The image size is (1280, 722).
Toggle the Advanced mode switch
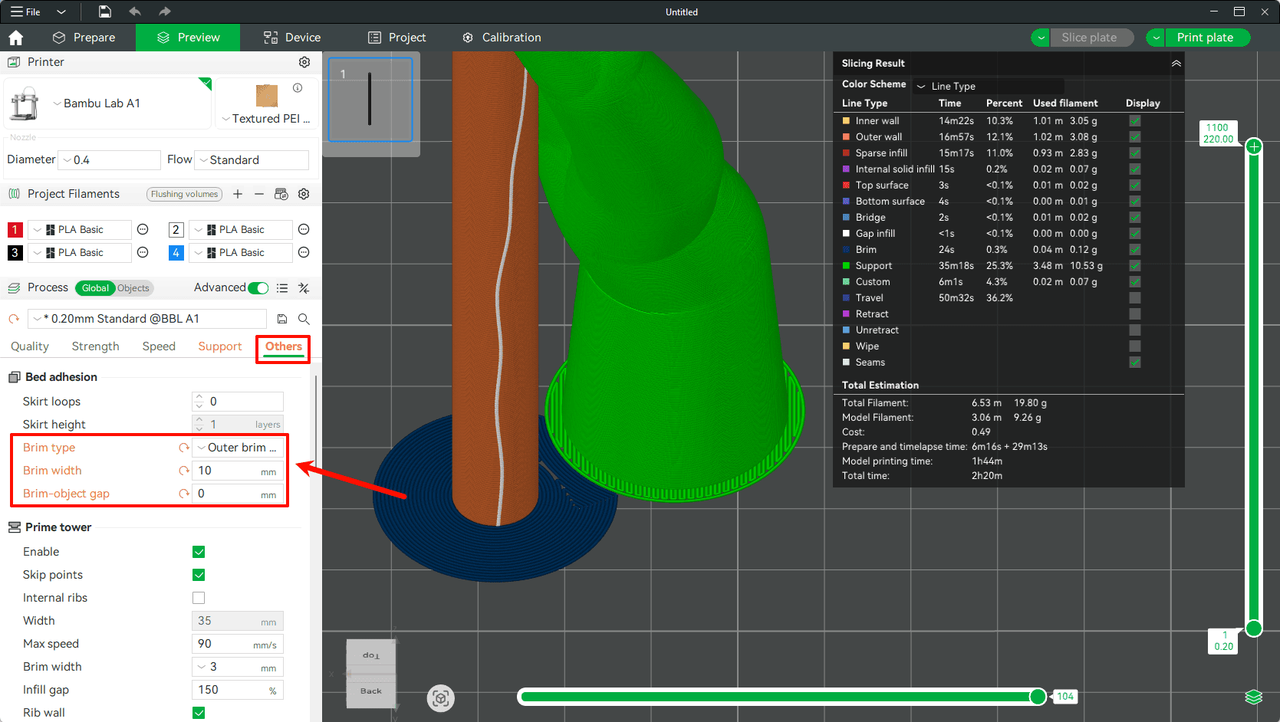(258, 288)
